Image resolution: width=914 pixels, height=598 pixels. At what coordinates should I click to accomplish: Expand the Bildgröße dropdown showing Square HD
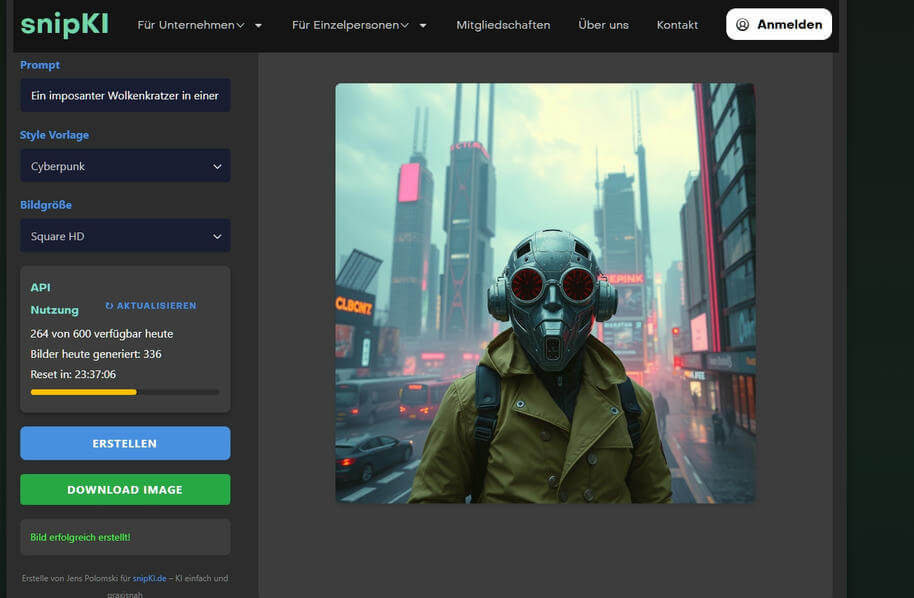coord(125,236)
